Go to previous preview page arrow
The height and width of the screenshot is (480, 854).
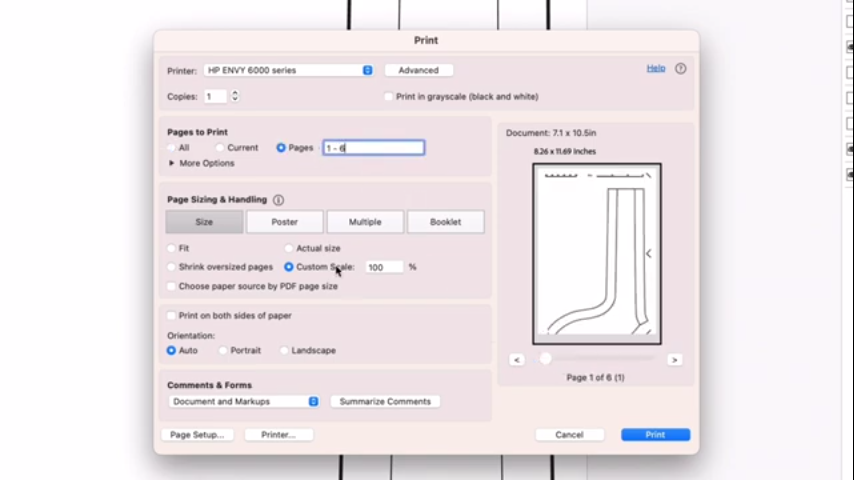pyautogui.click(x=517, y=360)
